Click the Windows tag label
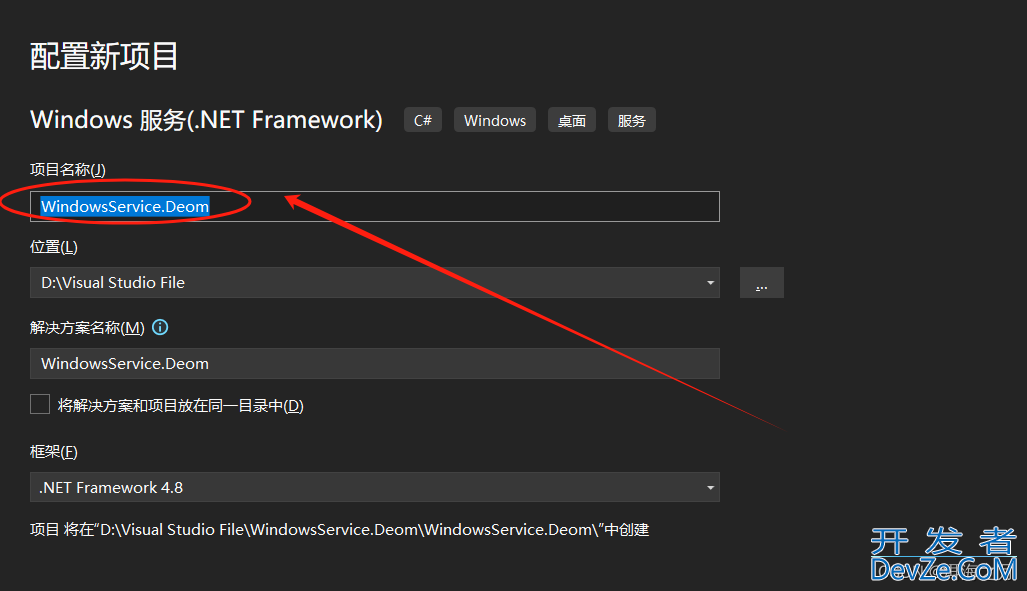Screen dimensions: 1027x591 tap(495, 121)
